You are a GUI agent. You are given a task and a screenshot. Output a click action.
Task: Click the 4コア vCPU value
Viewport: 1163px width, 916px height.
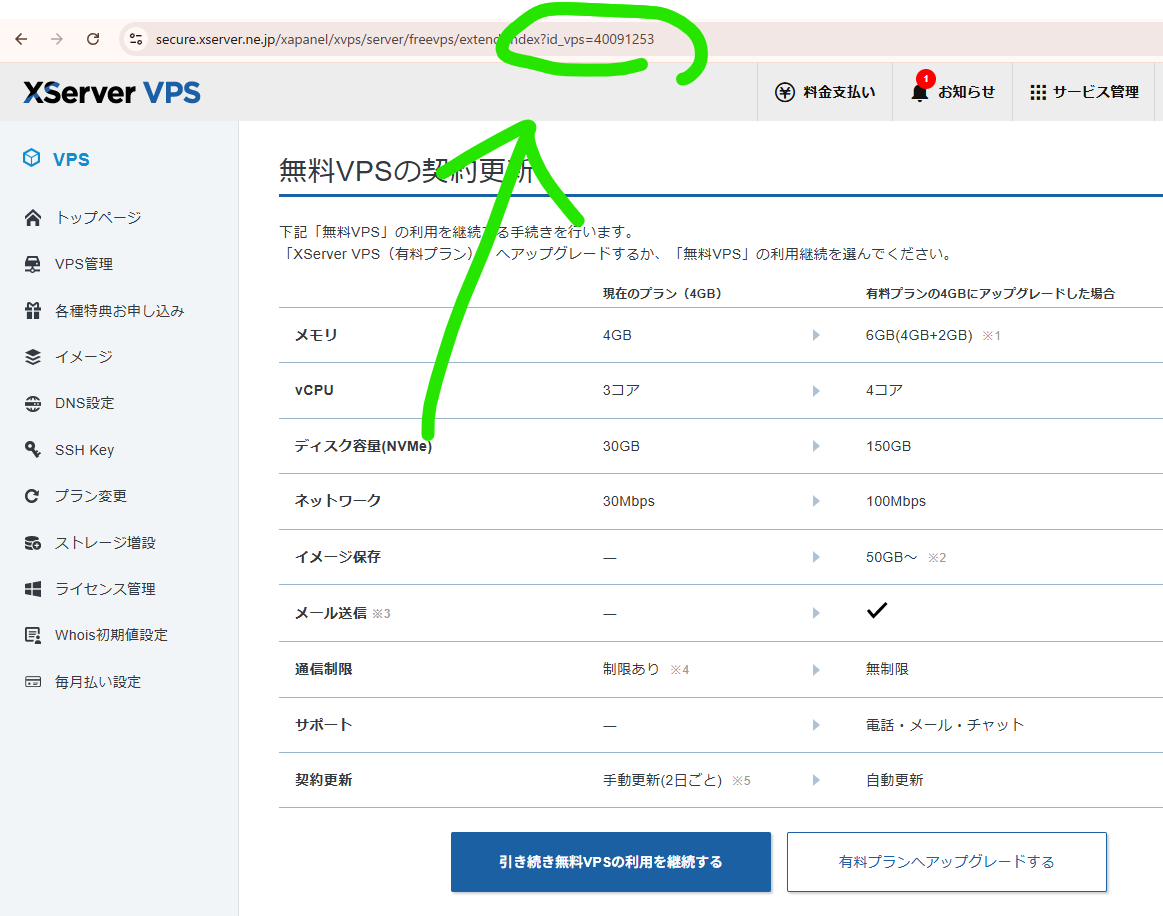tap(884, 390)
